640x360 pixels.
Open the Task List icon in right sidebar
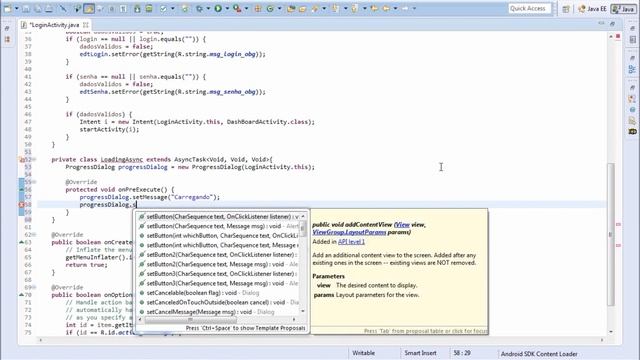coord(632,40)
